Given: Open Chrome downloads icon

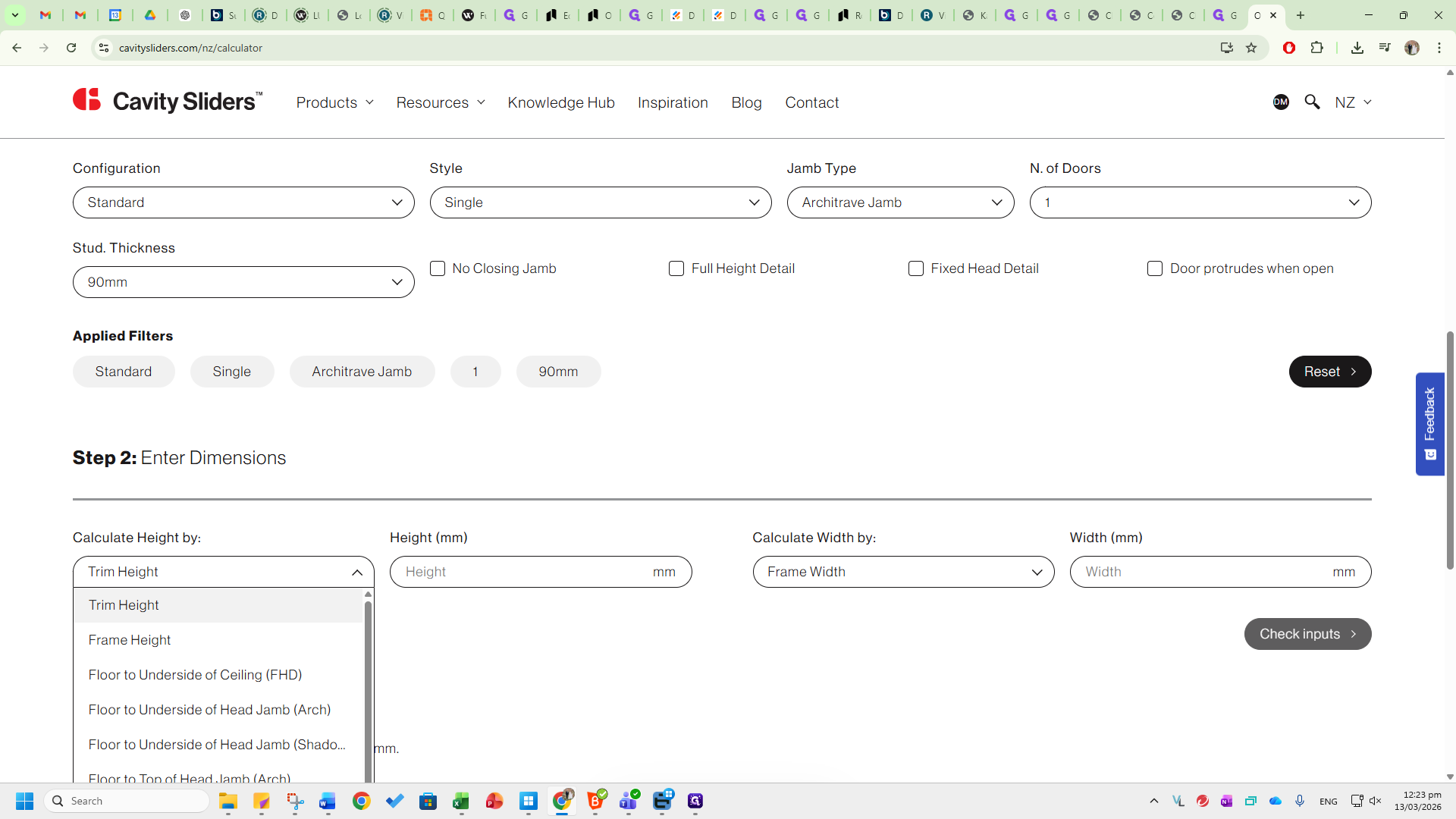Looking at the screenshot, I should point(1357,48).
